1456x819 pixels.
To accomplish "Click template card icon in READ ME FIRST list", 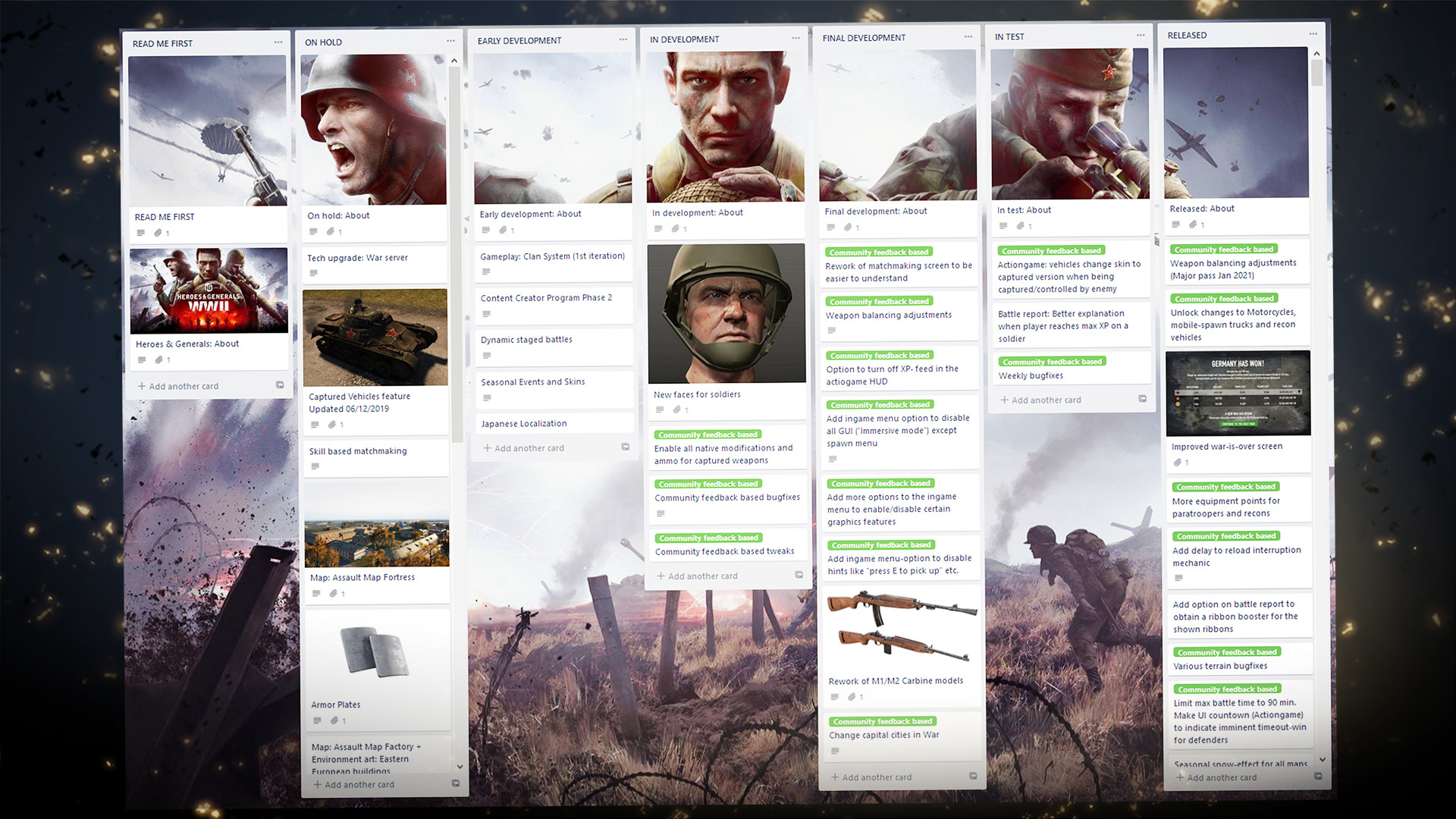I will click(280, 385).
